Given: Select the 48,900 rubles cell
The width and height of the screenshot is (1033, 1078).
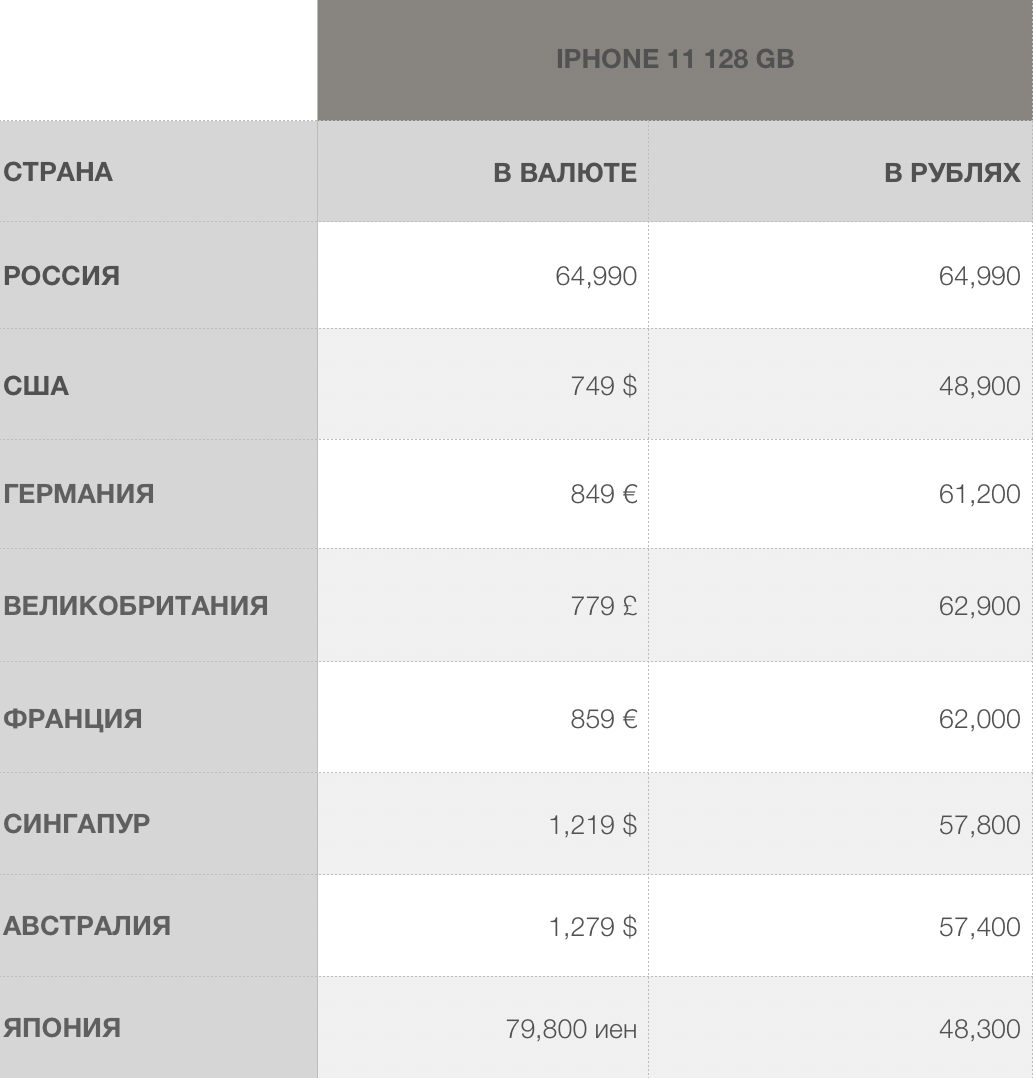Looking at the screenshot, I should pos(979,386).
